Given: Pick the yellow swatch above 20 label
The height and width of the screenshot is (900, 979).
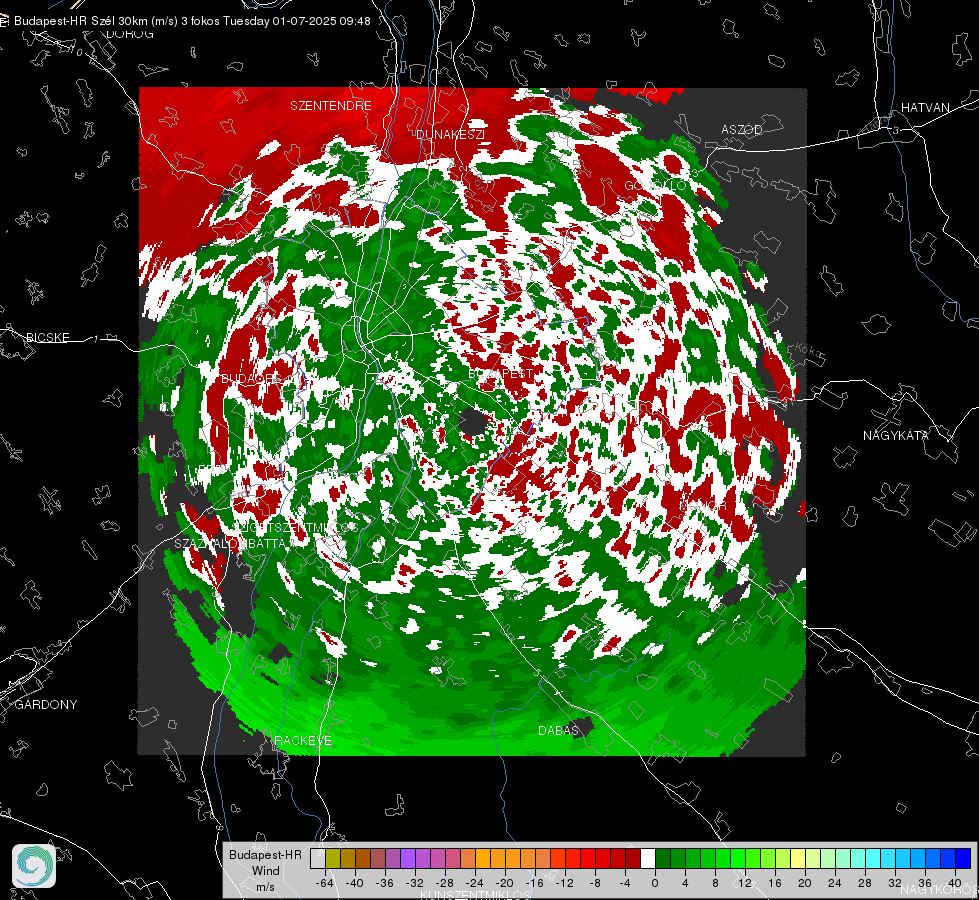Looking at the screenshot, I should tap(798, 859).
